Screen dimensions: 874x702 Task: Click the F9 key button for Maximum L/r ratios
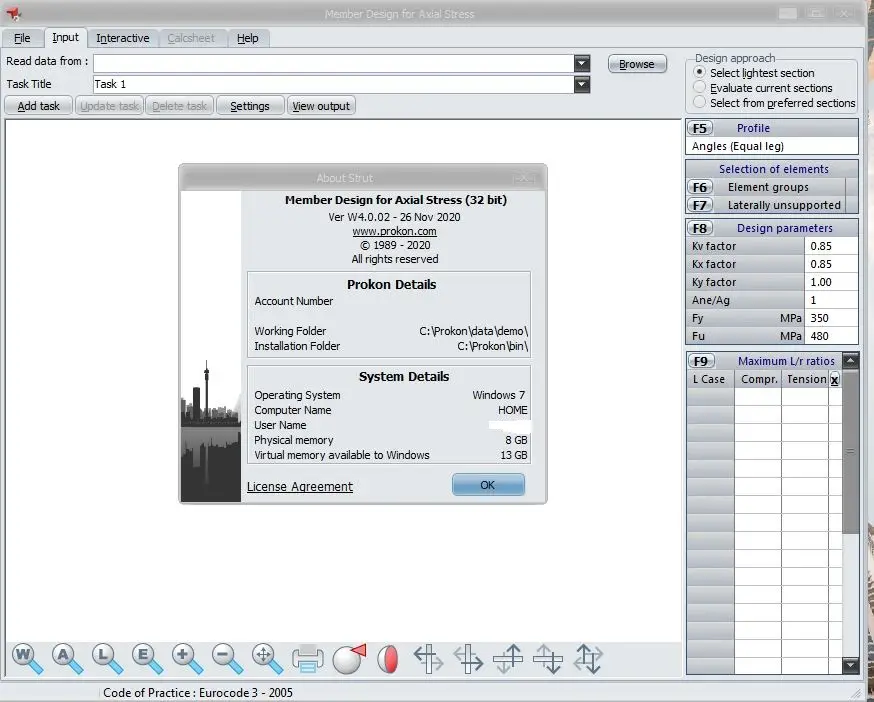(701, 361)
